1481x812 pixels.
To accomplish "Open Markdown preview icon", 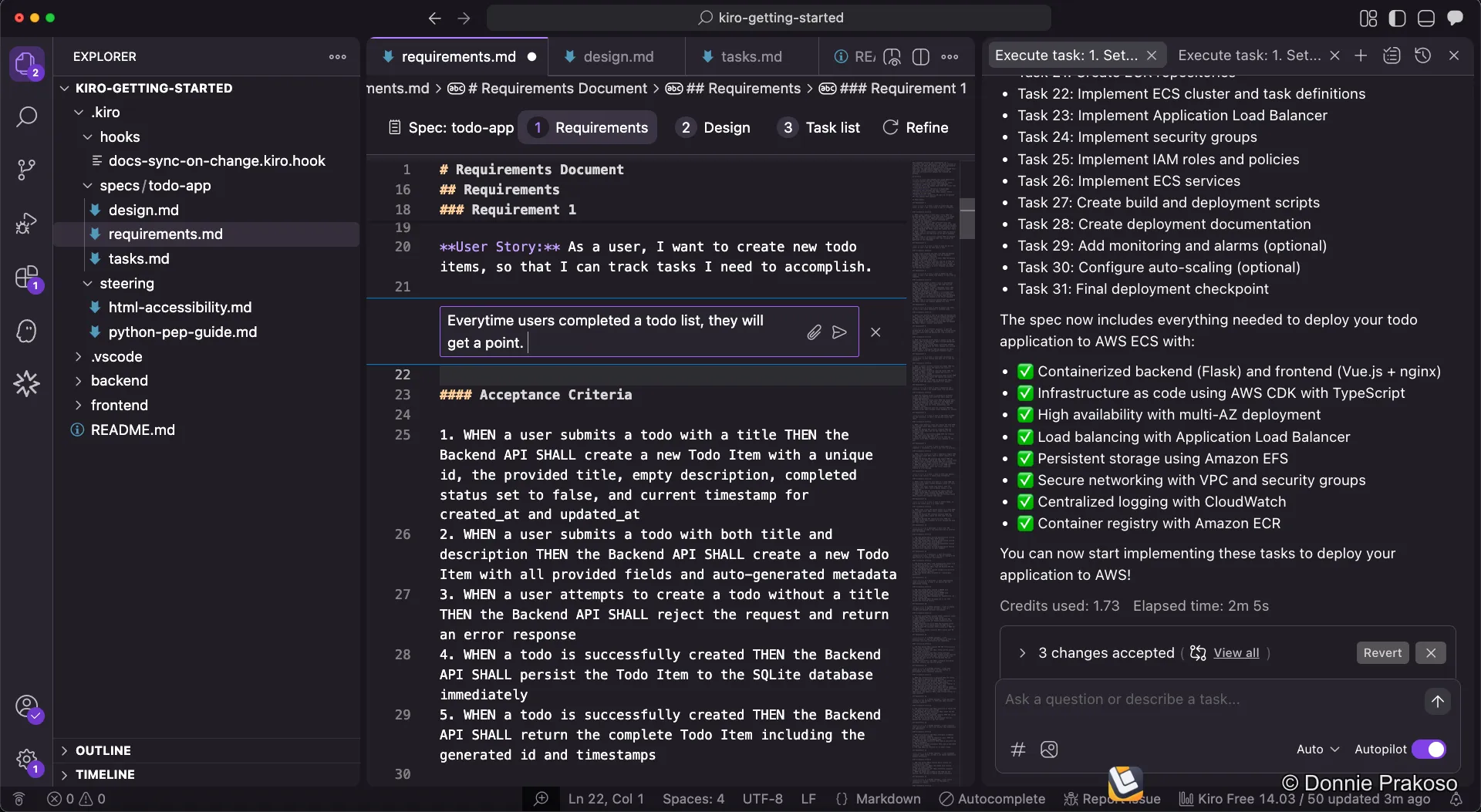I will coord(892,56).
